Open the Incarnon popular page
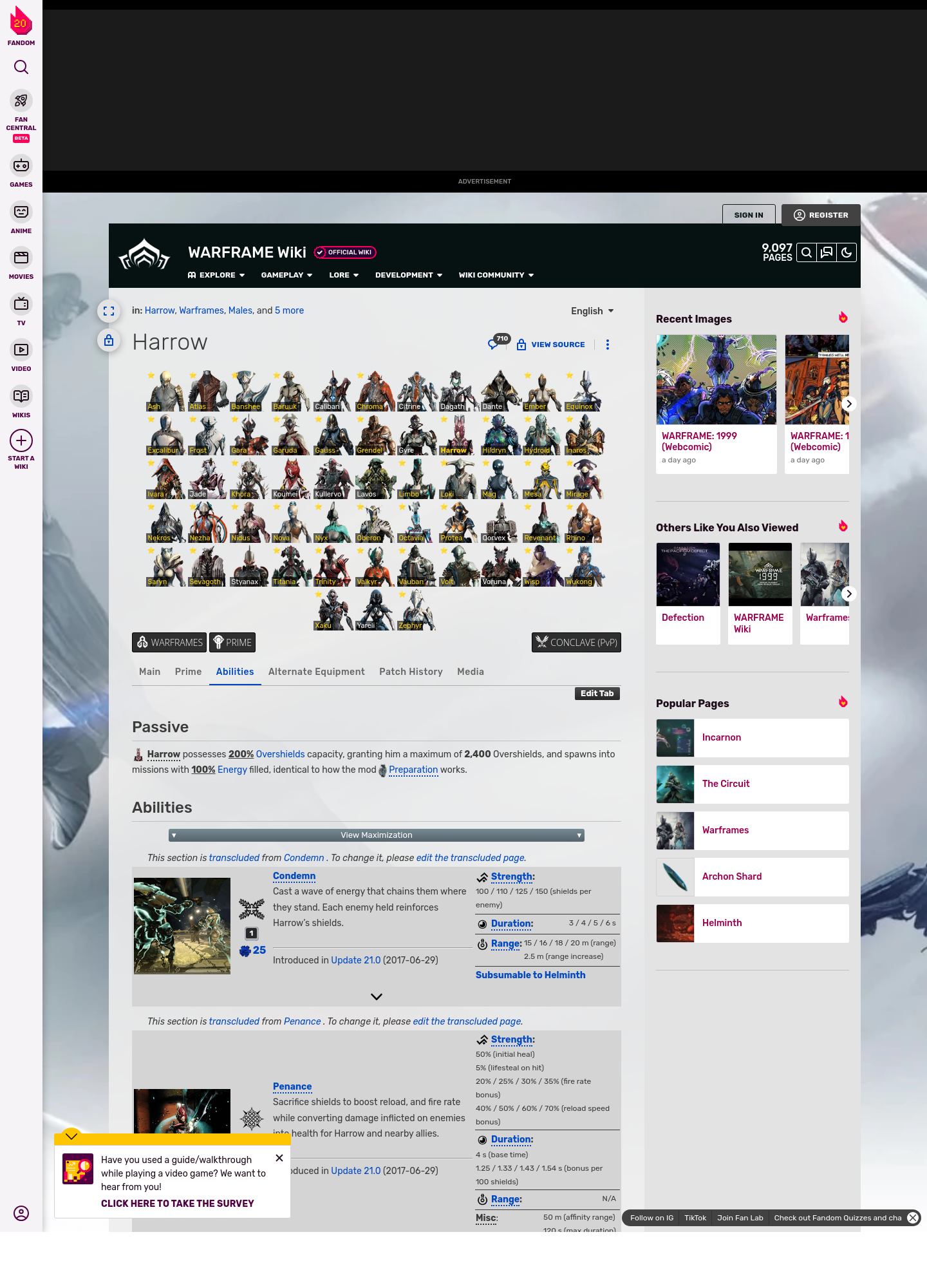 pyautogui.click(x=753, y=738)
